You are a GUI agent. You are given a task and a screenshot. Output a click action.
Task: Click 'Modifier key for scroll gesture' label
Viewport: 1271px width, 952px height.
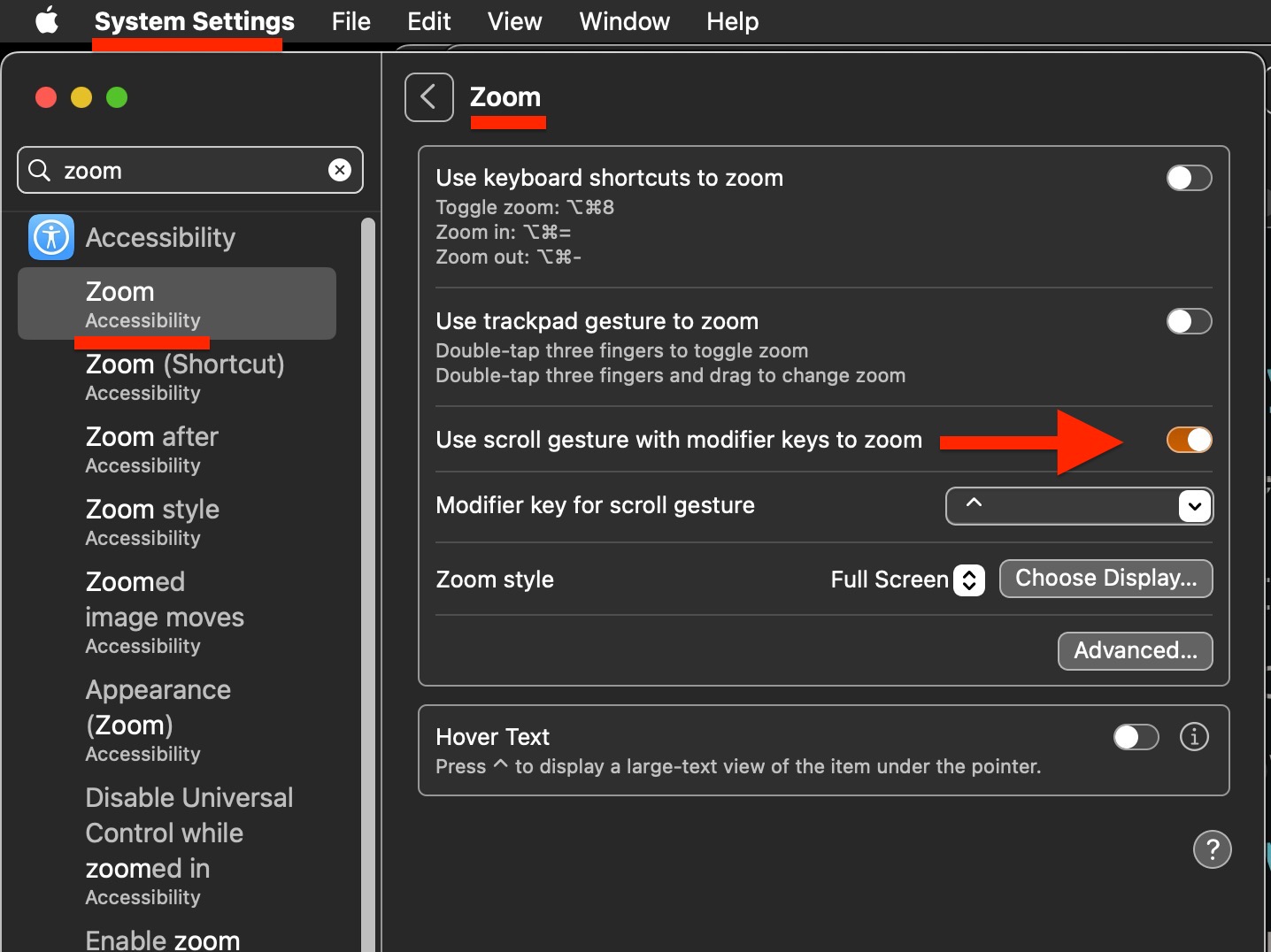click(x=596, y=505)
